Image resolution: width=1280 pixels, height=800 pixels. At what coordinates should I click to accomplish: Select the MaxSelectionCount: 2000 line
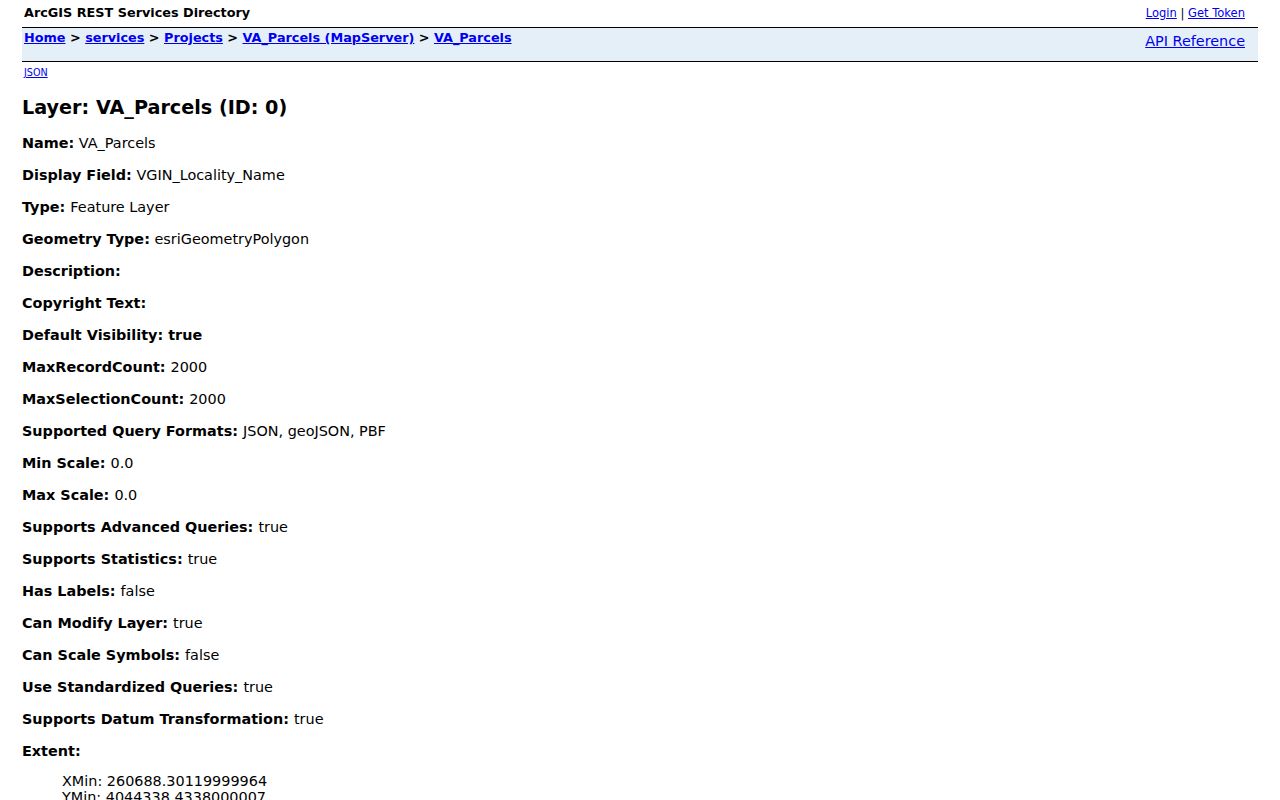point(124,399)
